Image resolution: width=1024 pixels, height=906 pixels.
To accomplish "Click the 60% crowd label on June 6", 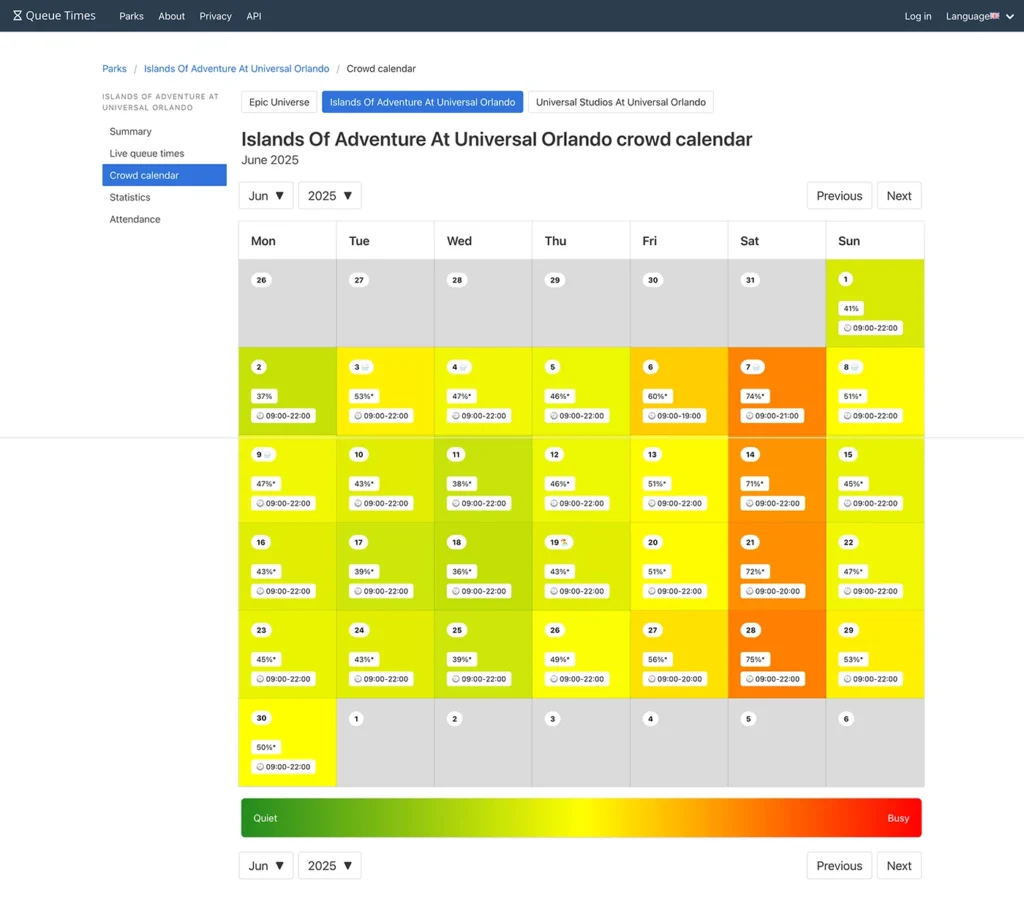I will point(657,396).
